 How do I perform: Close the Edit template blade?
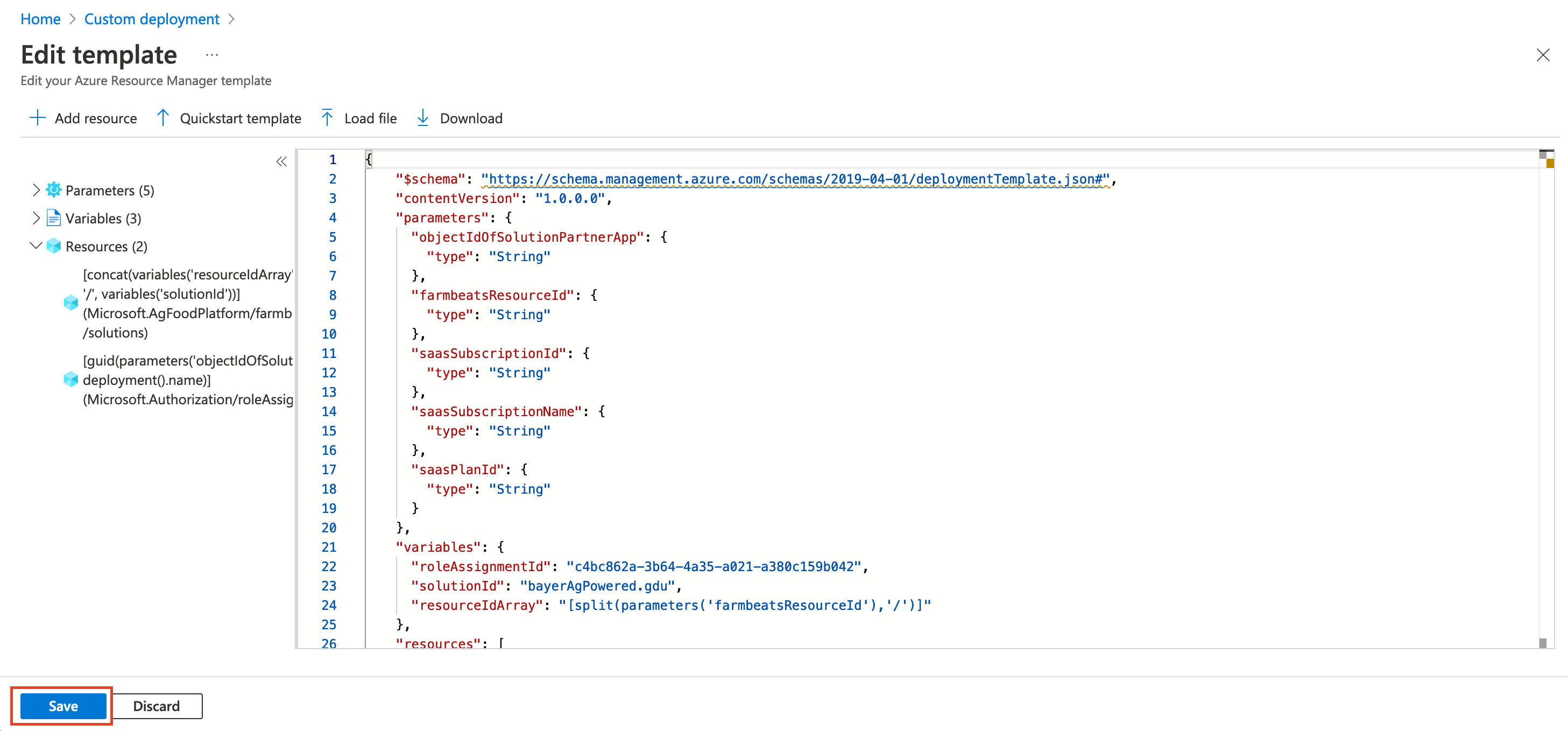(x=1542, y=55)
